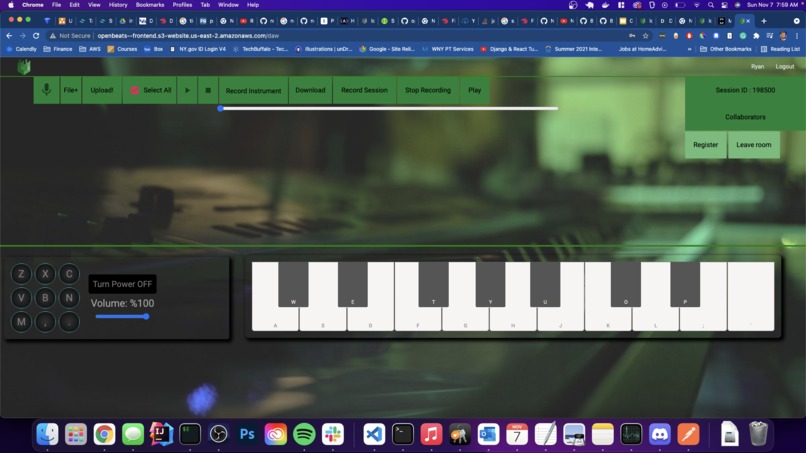Hit the period drum pad

coord(69,322)
